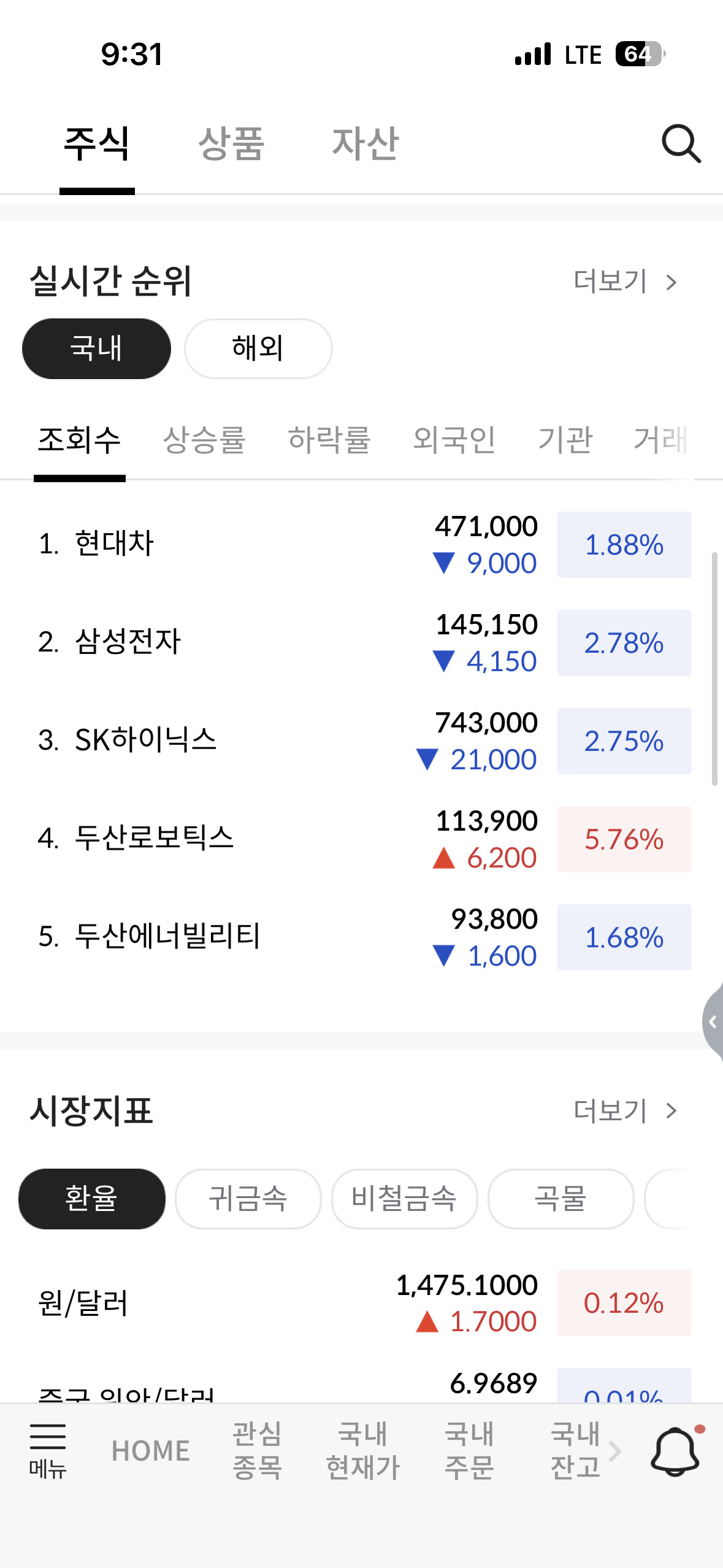Tap the search magnifier icon
The image size is (723, 1568).
click(681, 144)
